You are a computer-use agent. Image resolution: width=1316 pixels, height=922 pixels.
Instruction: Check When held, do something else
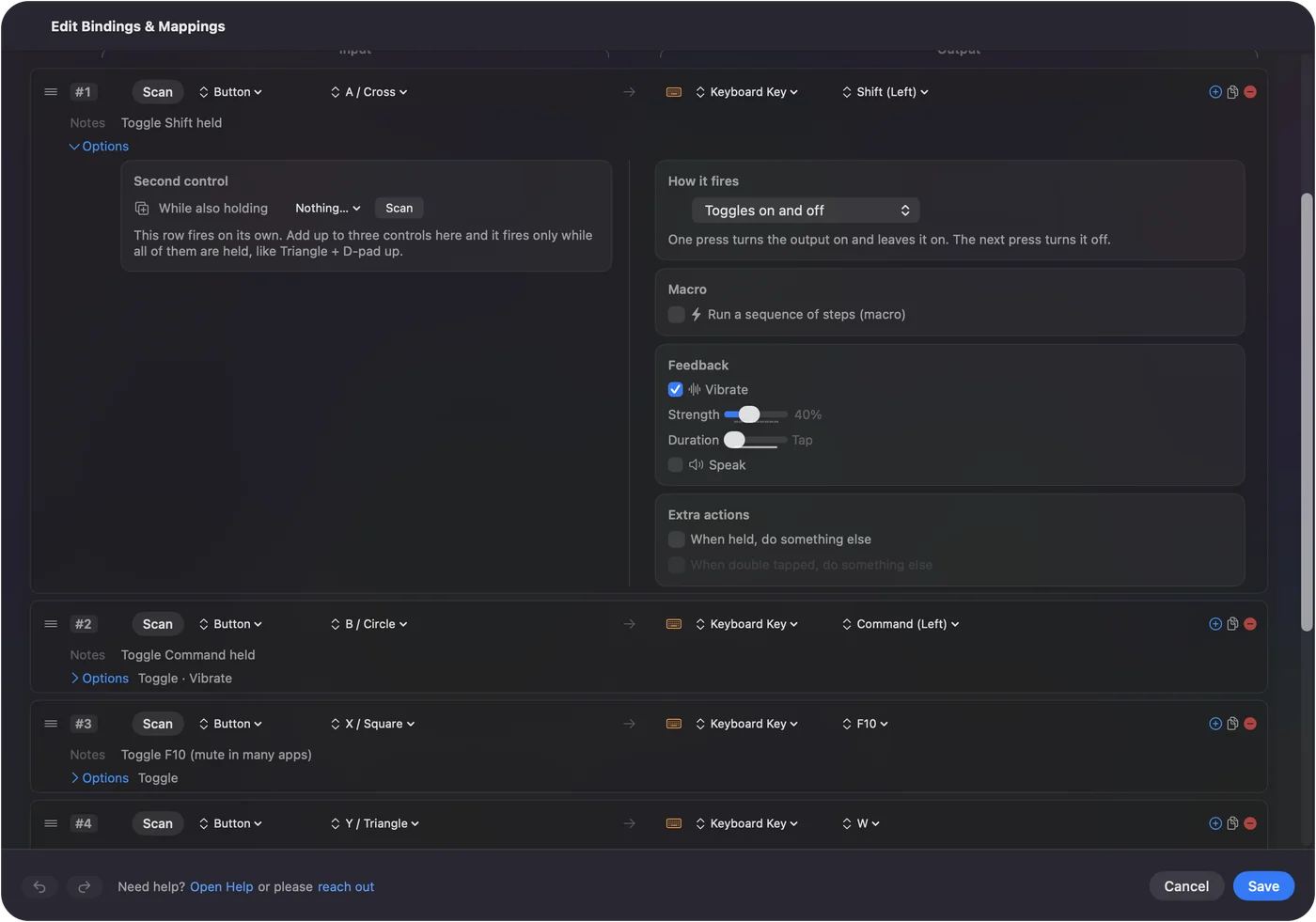(x=676, y=539)
